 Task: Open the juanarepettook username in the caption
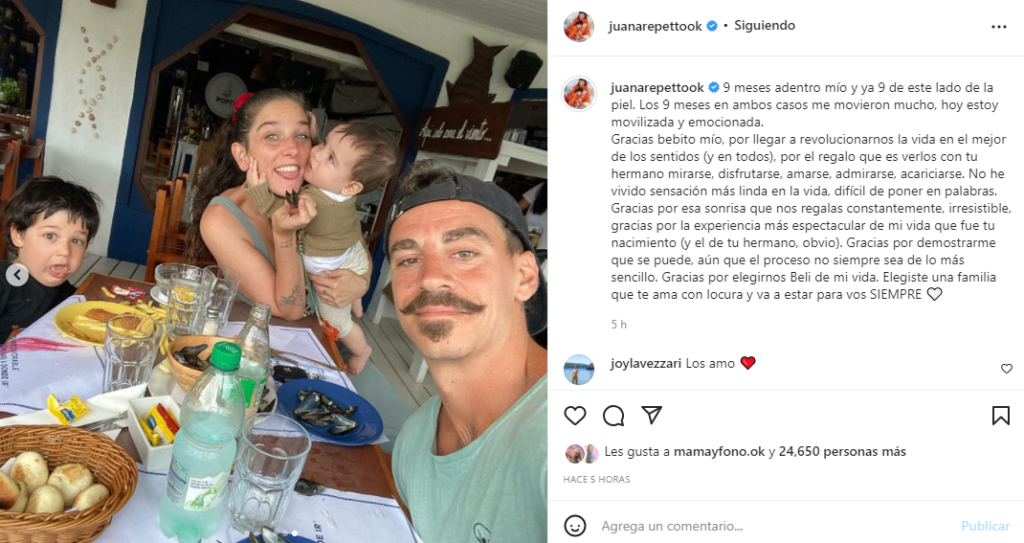point(657,88)
